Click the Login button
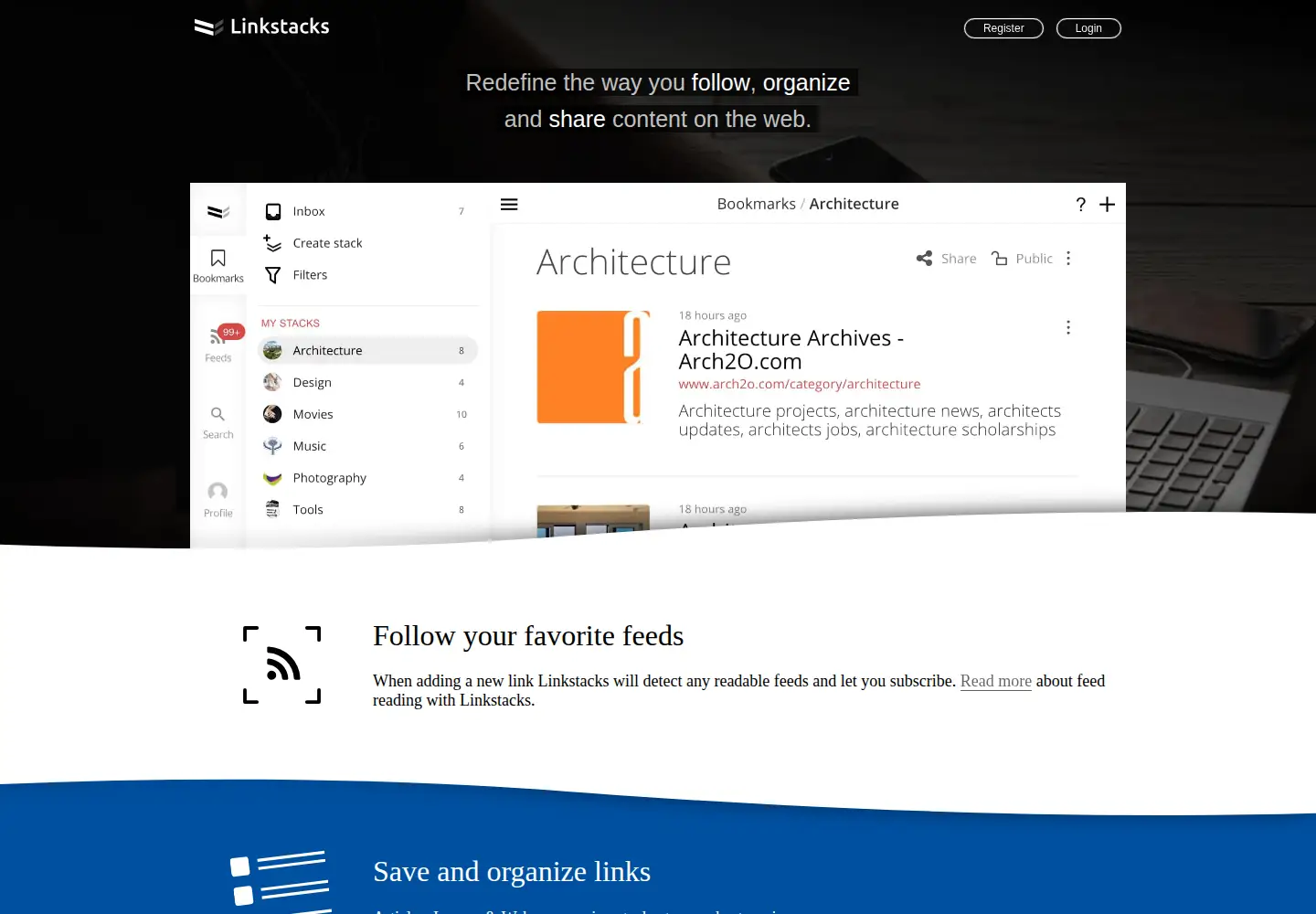 click(1088, 28)
